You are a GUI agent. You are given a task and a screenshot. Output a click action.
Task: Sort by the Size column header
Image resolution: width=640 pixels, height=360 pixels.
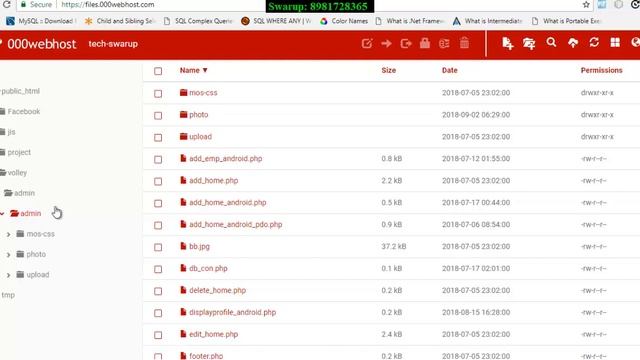(389, 70)
